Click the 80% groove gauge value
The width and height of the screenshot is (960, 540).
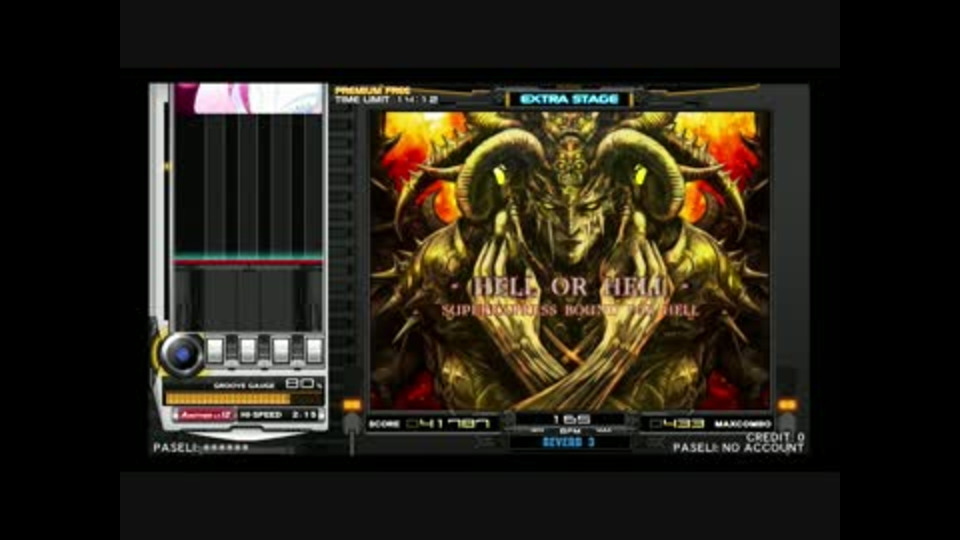point(304,384)
